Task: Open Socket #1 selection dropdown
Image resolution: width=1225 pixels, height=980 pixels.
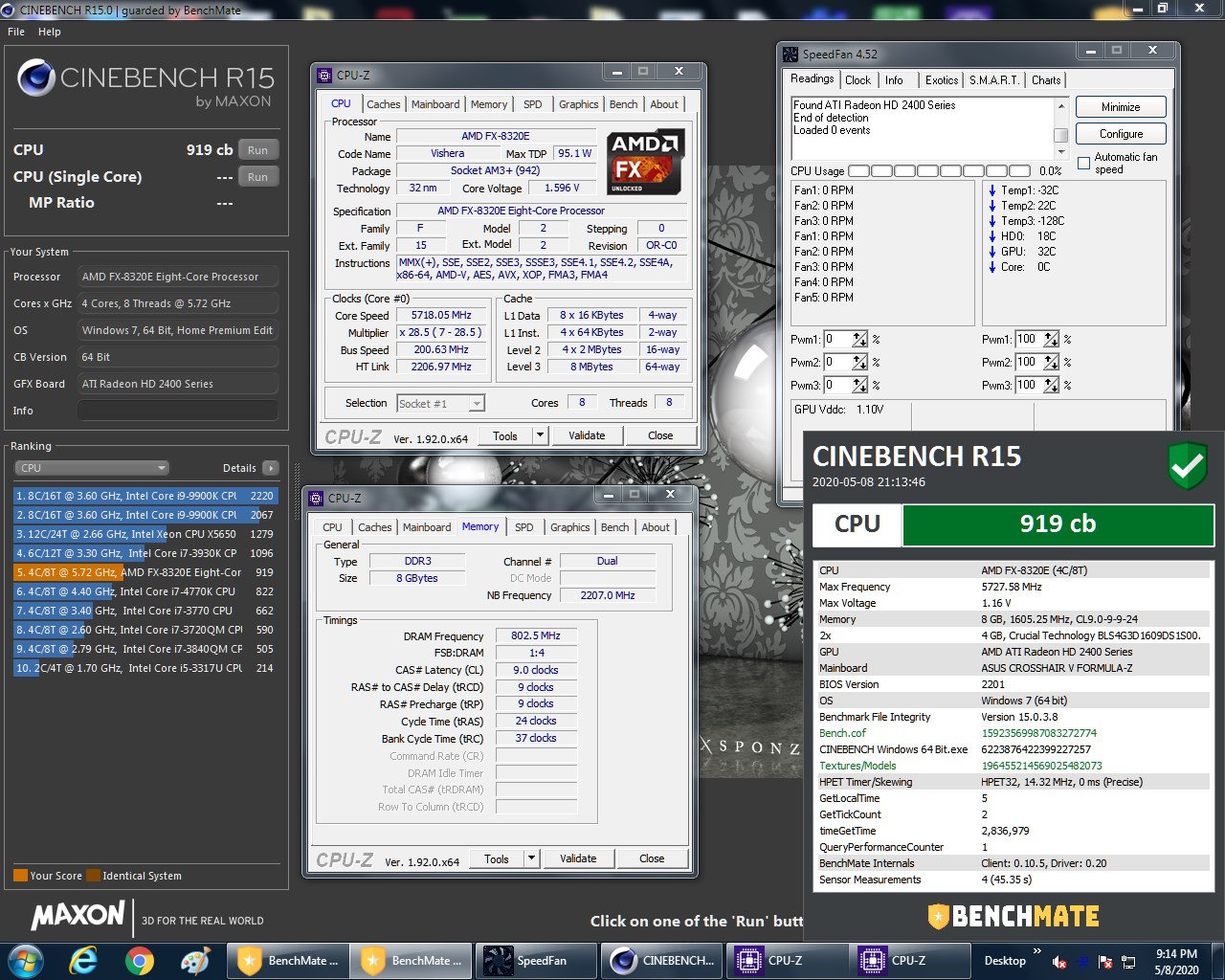Action: tap(440, 403)
